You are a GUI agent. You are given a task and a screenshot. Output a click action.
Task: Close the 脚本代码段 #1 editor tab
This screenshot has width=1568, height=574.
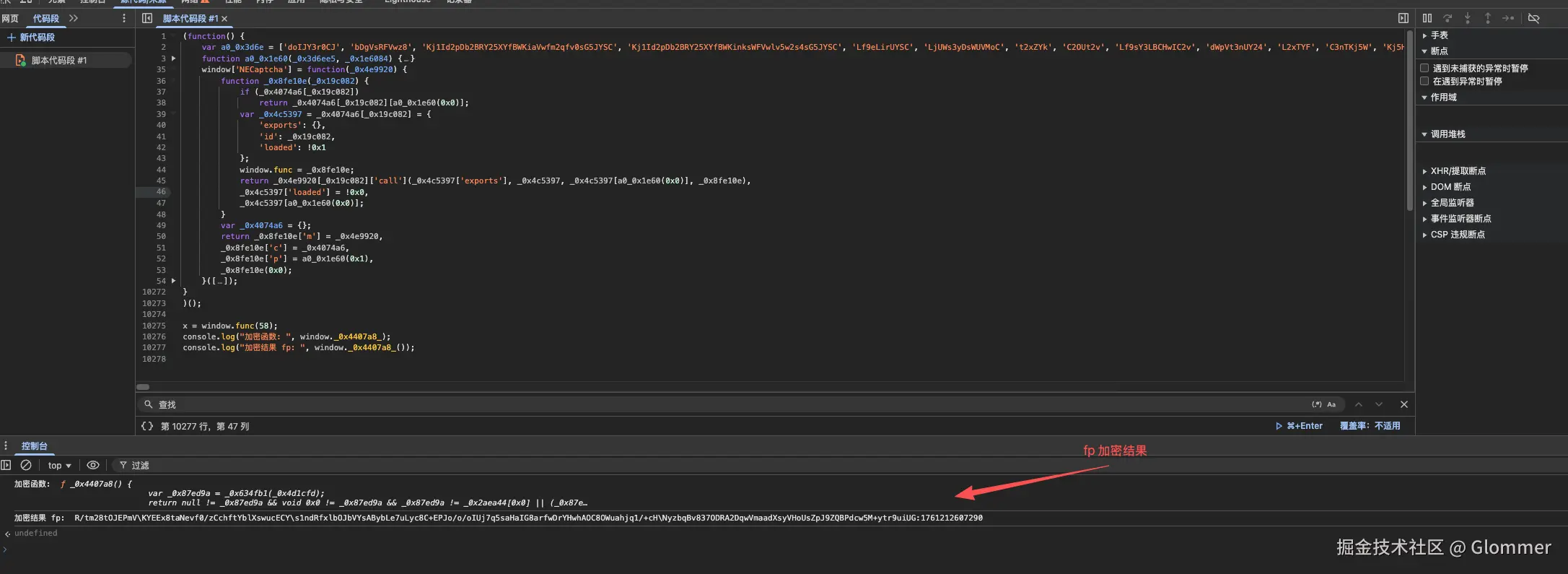click(x=224, y=19)
